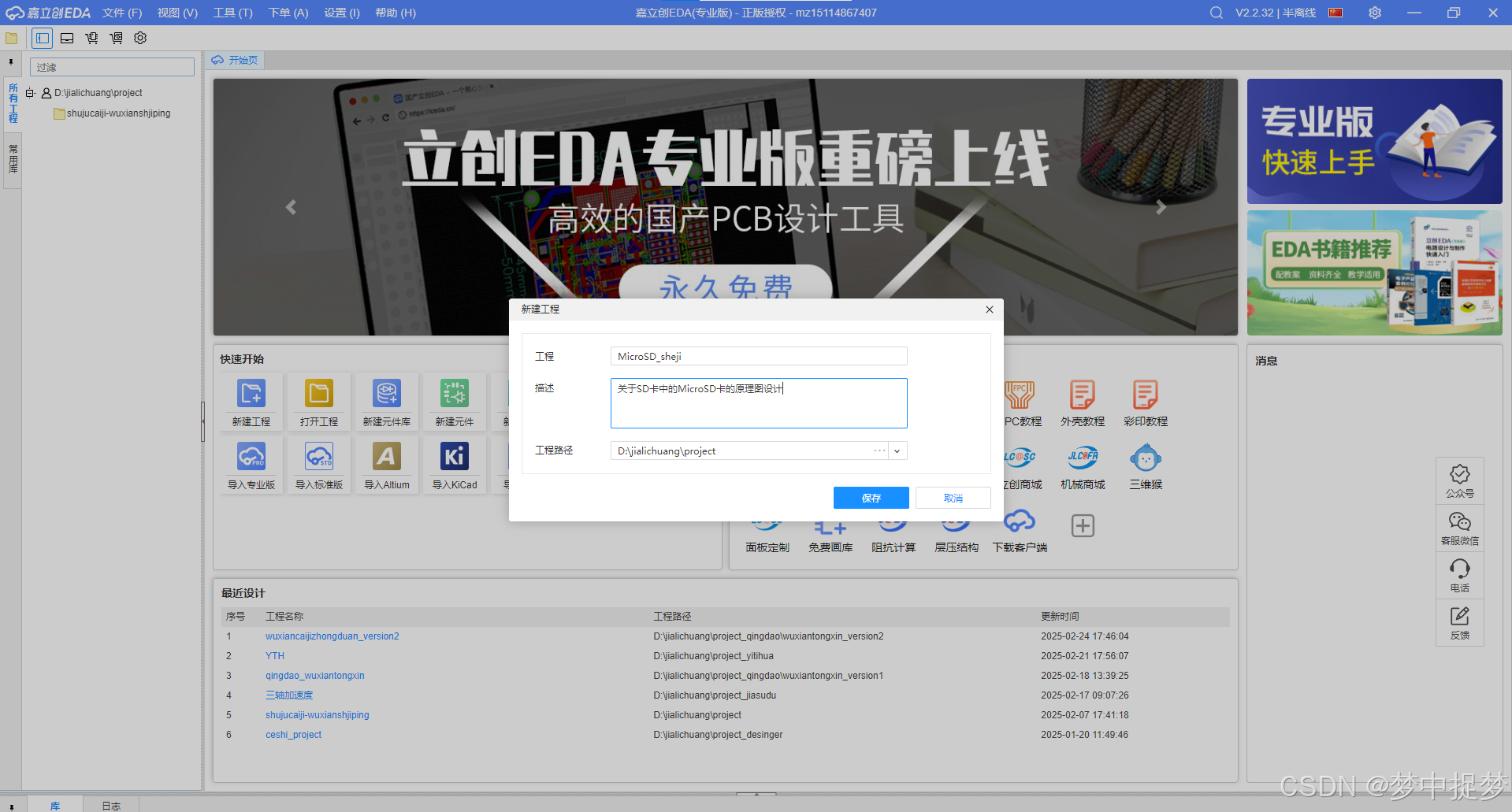
Task: Switch to the 开始页 tab
Action: click(x=235, y=60)
